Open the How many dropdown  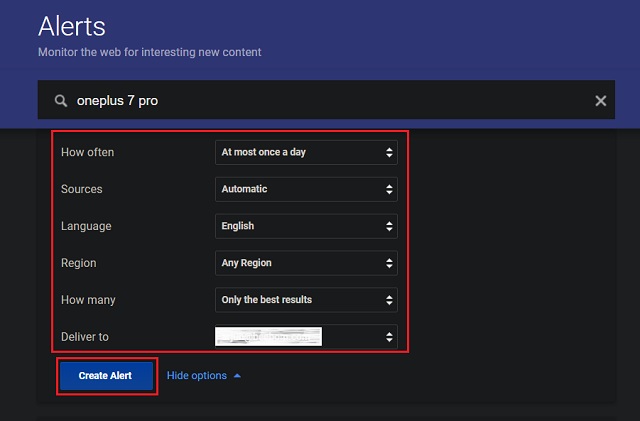click(x=306, y=300)
